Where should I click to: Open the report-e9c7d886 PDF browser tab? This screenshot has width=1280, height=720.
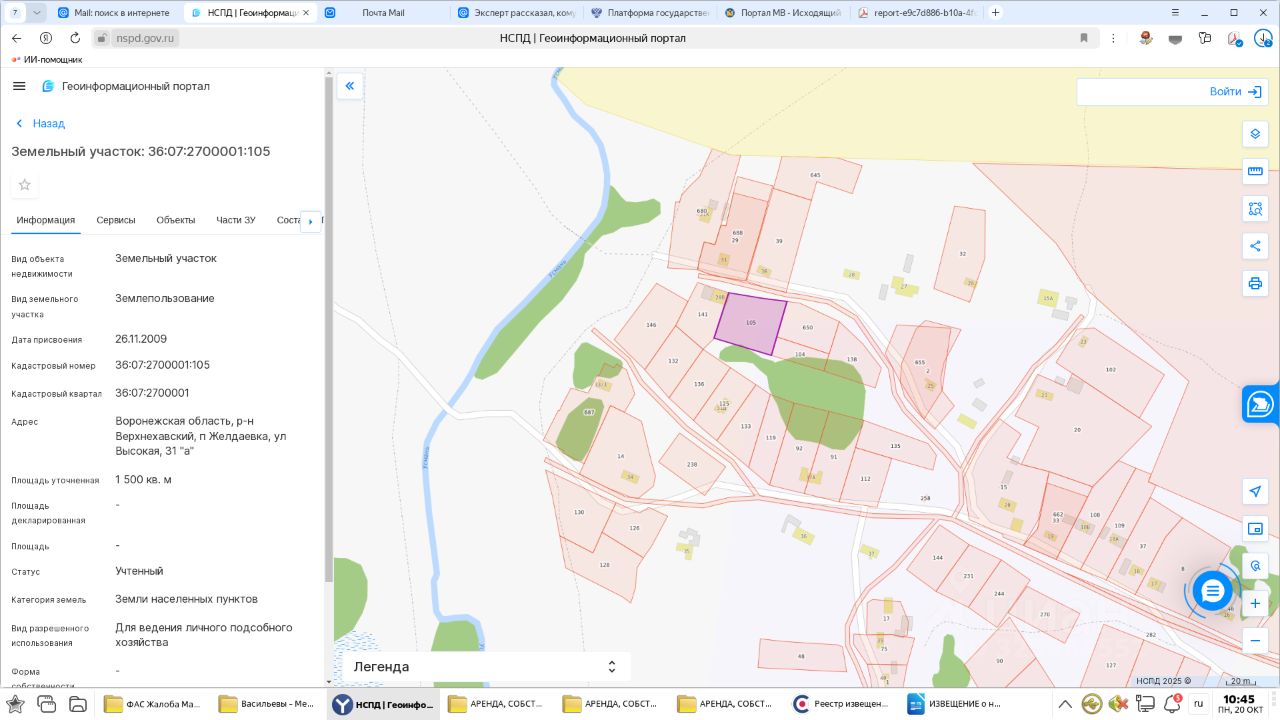click(916, 13)
